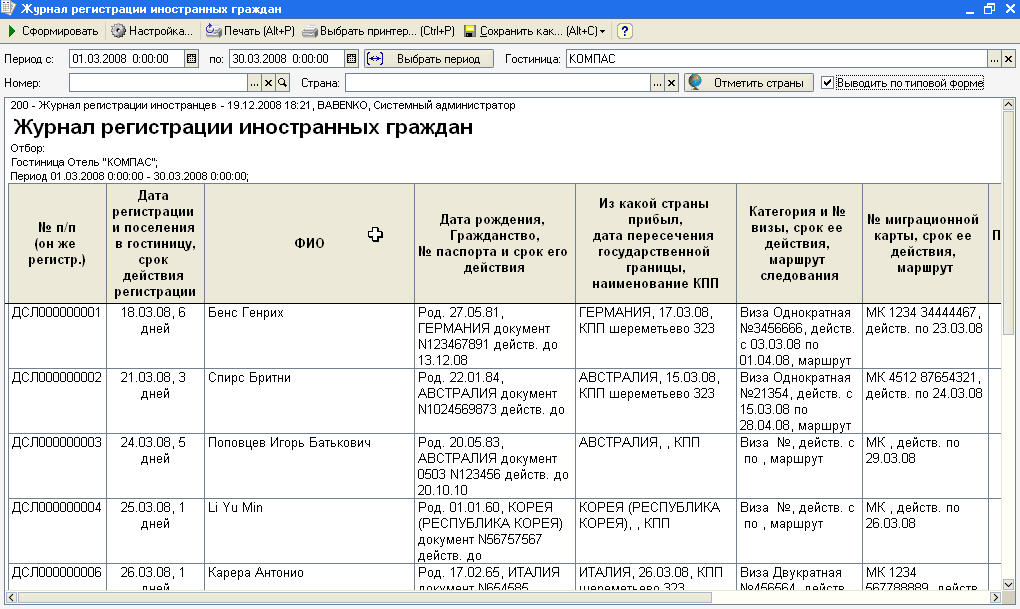Open calendar for по end date
This screenshot has width=1020, height=609.
coord(351,59)
